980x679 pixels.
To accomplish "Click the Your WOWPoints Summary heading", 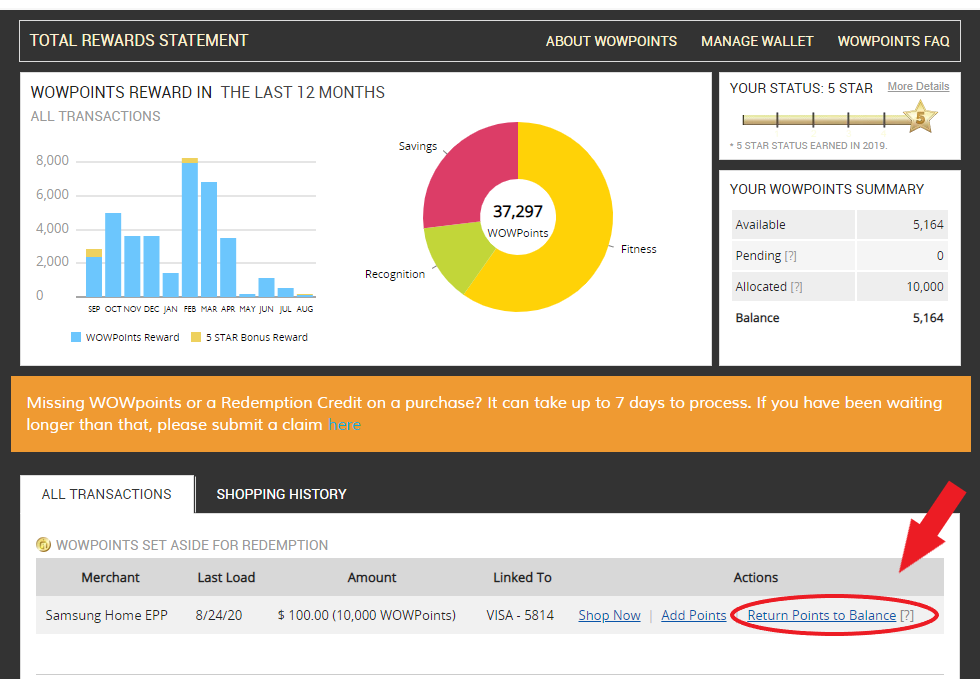I will click(x=827, y=189).
